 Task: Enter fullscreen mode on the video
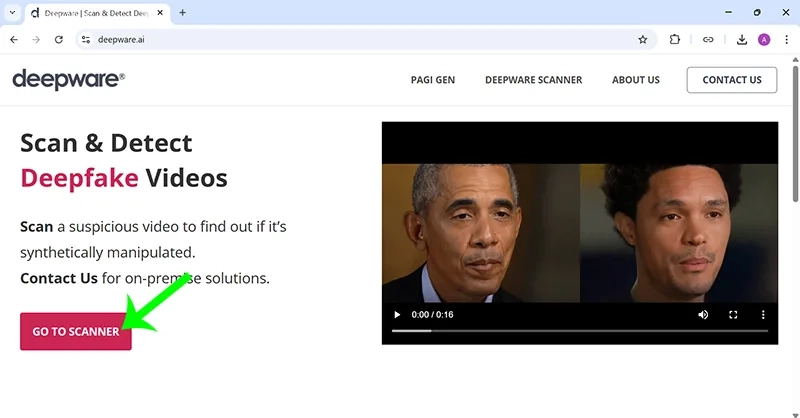point(733,314)
